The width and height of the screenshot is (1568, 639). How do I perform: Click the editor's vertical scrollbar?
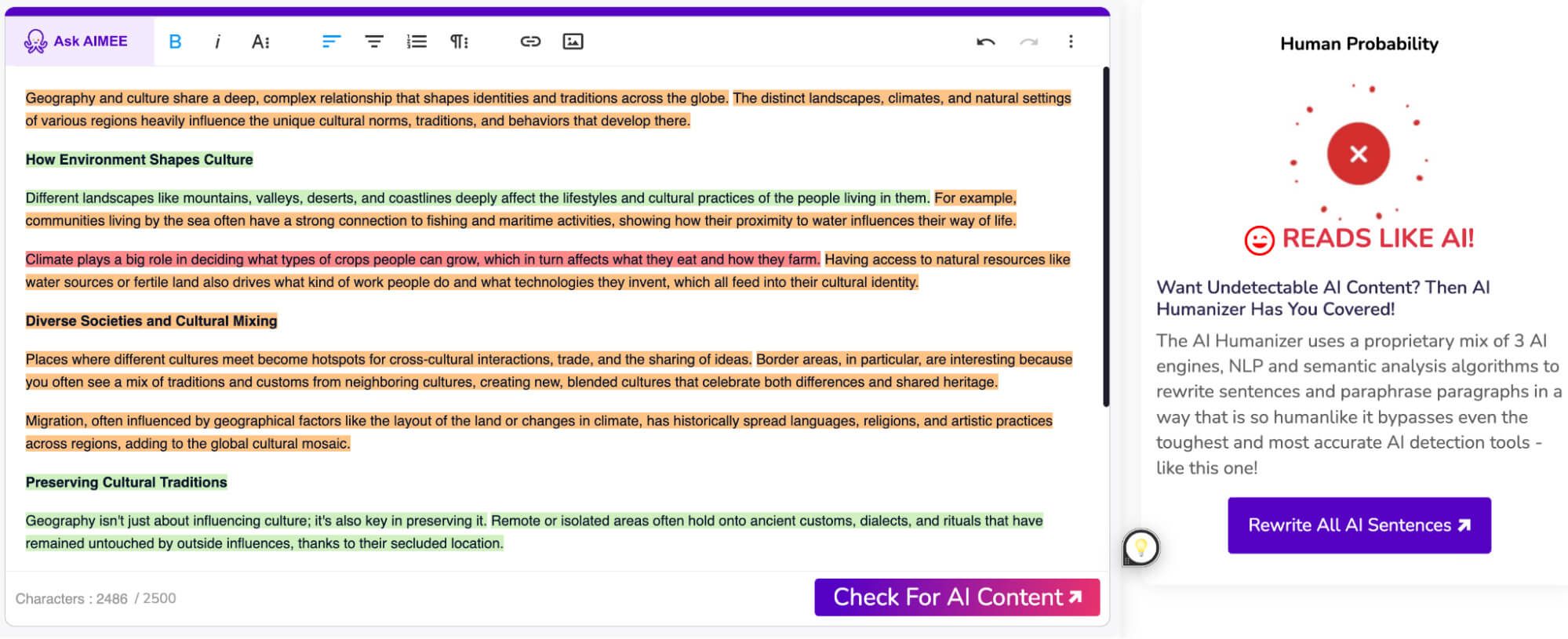(x=1106, y=235)
